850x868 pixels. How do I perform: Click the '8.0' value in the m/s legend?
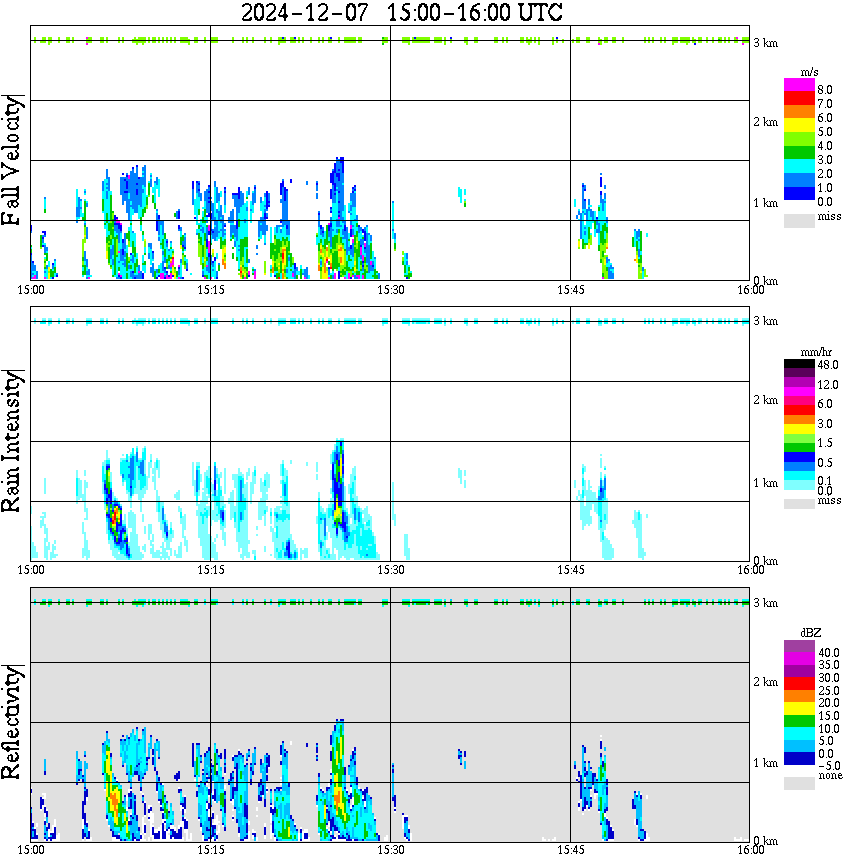(x=825, y=90)
